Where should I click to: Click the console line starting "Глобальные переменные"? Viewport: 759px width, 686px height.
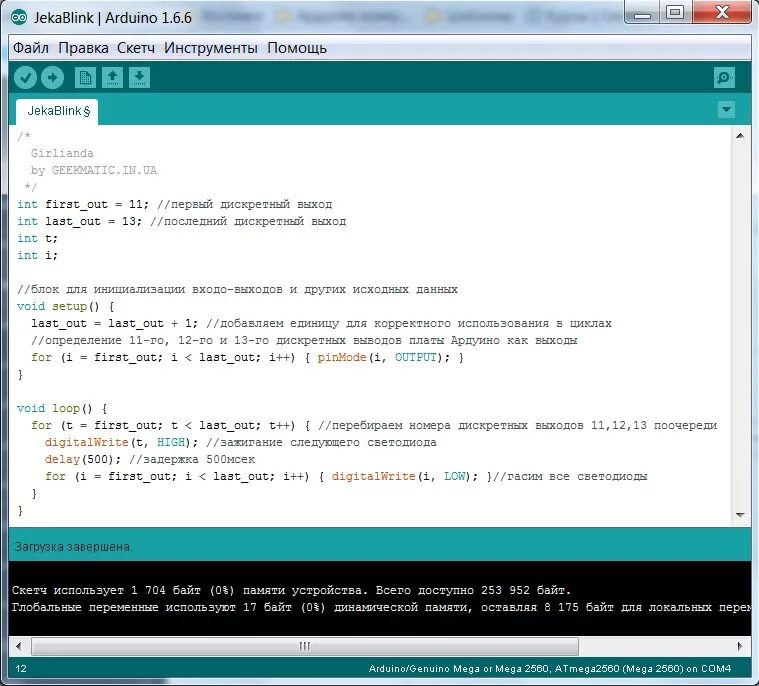pyautogui.click(x=381, y=608)
